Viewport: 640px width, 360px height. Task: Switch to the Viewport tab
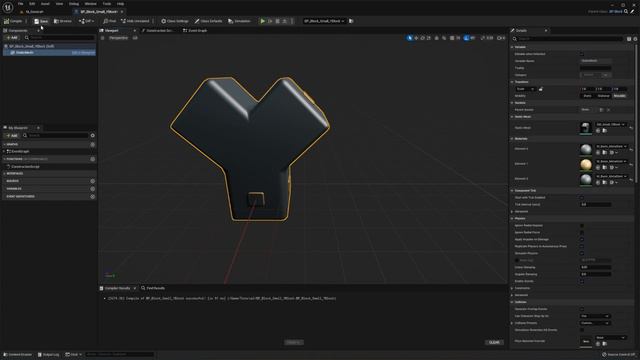[111, 31]
